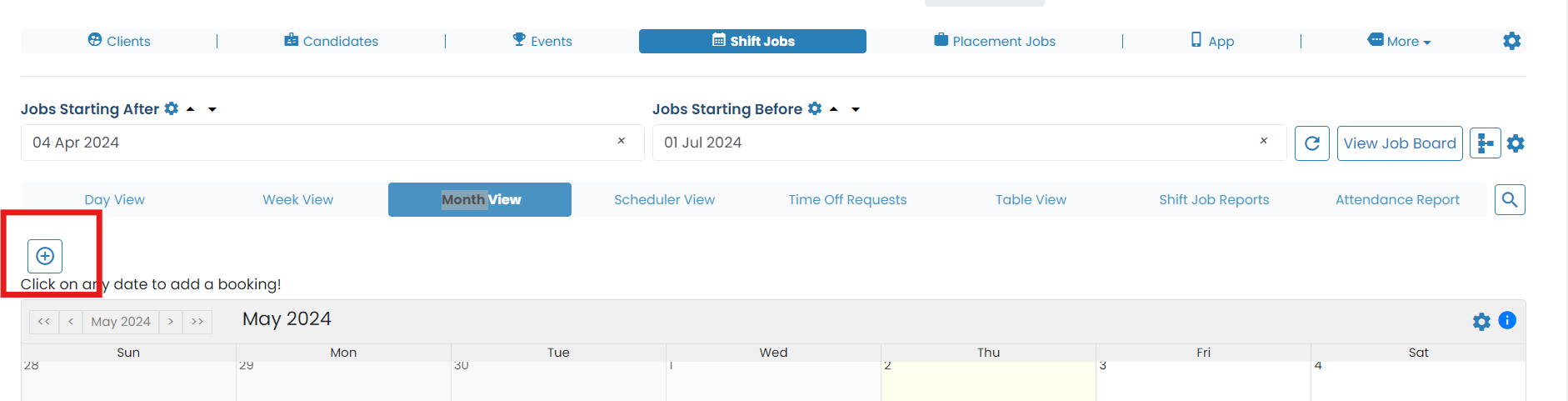Click the refresh jobs icon button

pyautogui.click(x=1311, y=143)
